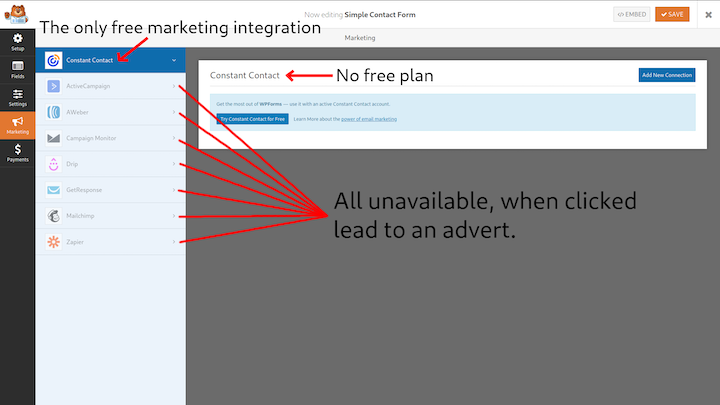
Task: Click the Marketing heading text
Action: [x=360, y=38]
